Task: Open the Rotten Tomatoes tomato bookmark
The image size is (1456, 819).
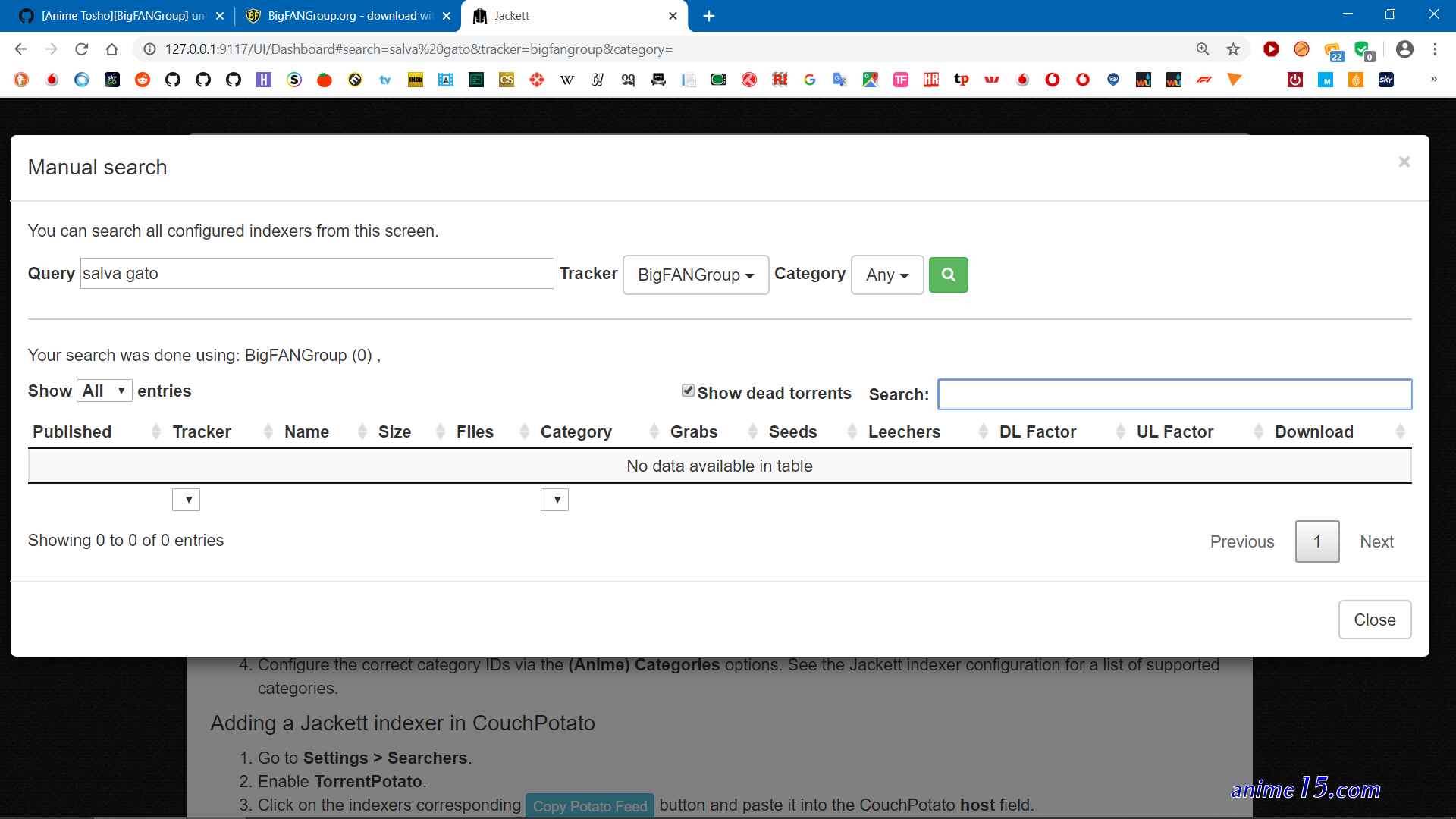Action: coord(325,80)
